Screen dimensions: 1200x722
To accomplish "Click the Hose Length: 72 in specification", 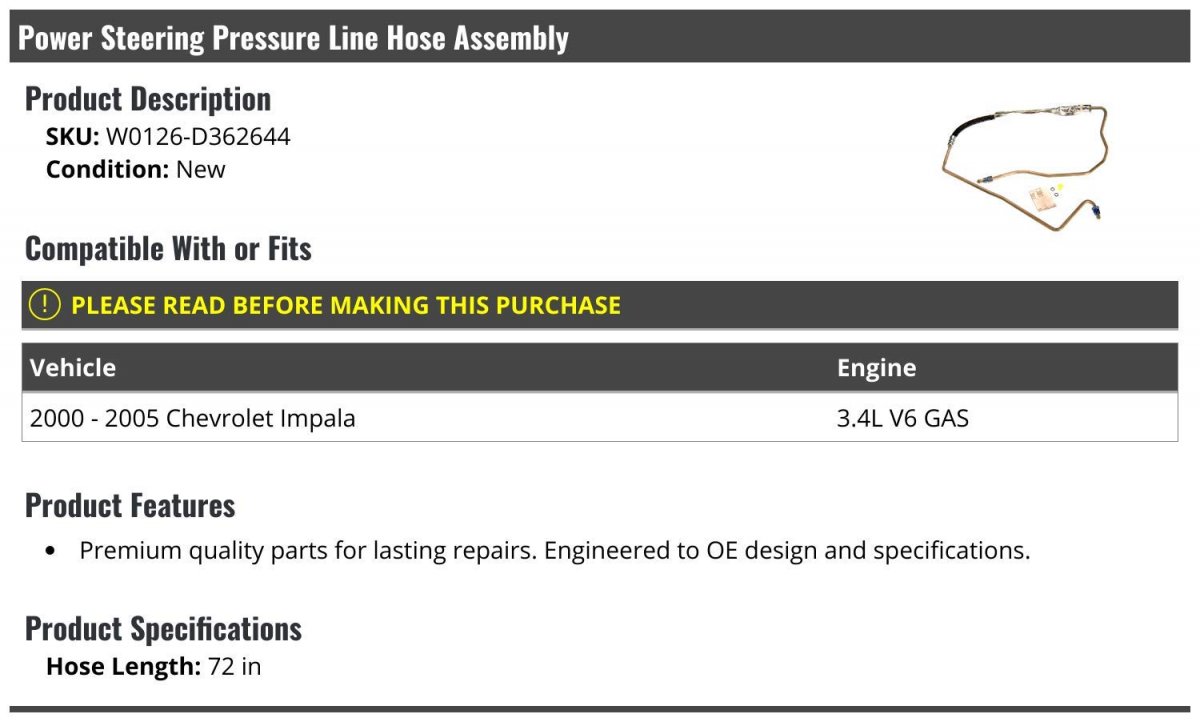I will 153,666.
